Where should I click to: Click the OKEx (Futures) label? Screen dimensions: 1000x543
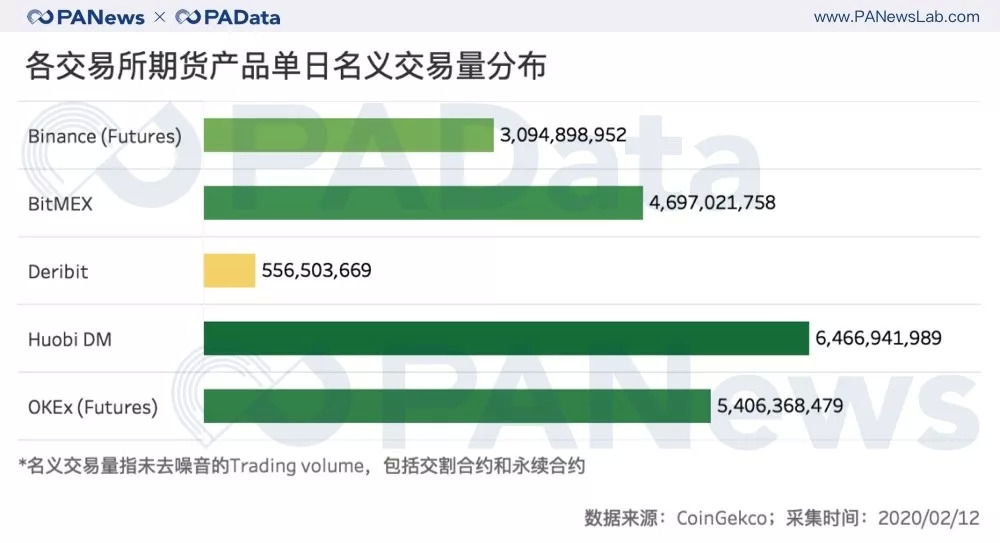pyautogui.click(x=93, y=408)
